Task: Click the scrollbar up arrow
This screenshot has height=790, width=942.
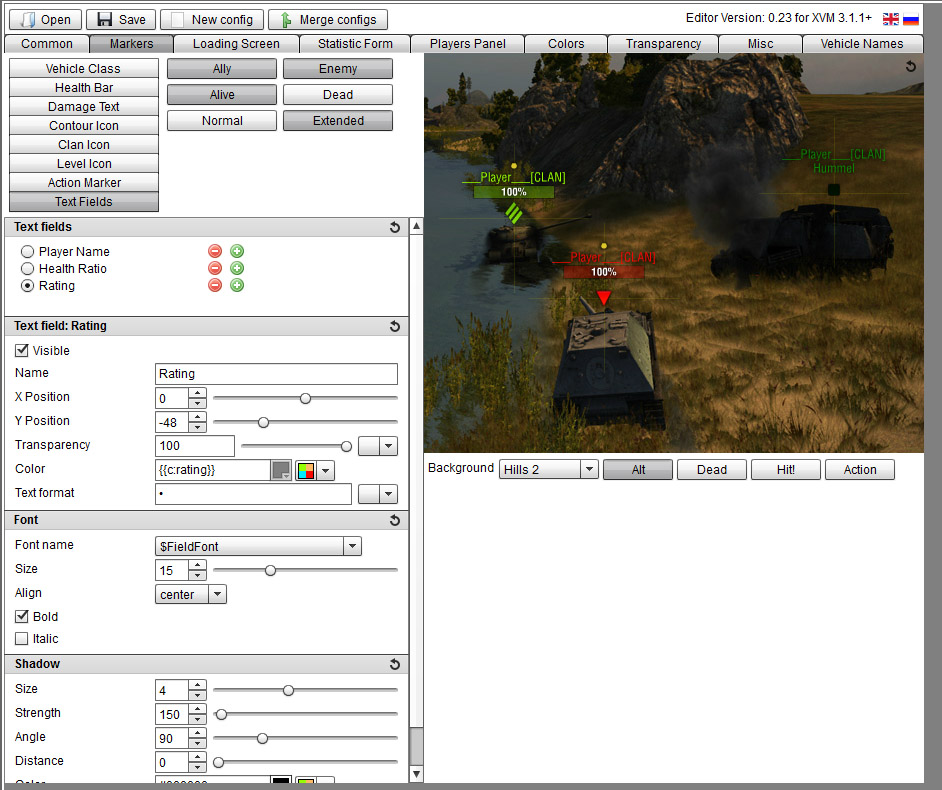Action: tap(416, 226)
